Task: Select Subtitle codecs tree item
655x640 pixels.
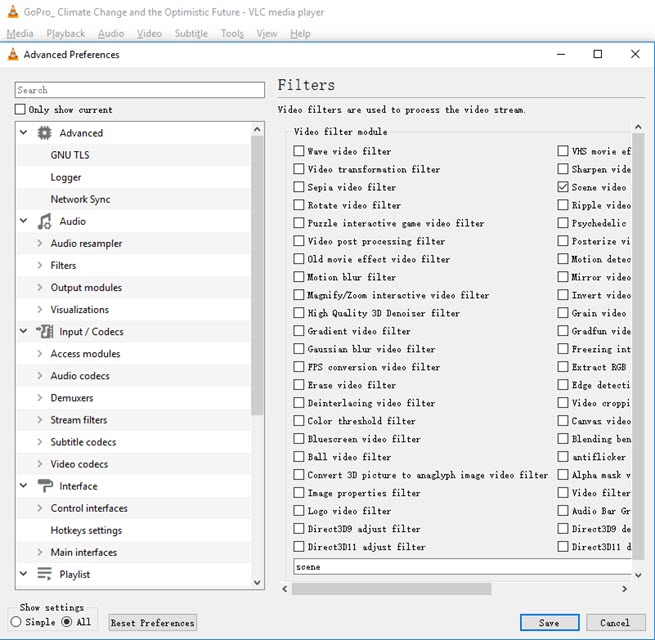Action: [84, 442]
